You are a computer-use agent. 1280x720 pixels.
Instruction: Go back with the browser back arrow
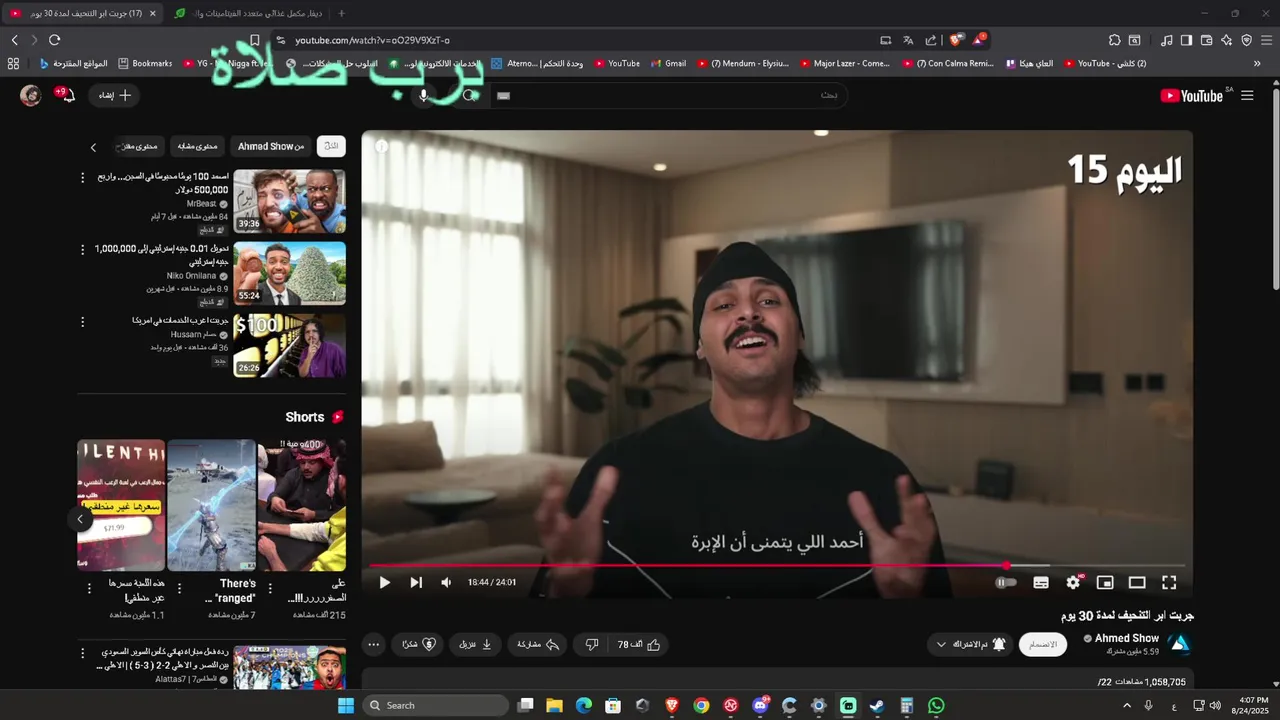[14, 40]
